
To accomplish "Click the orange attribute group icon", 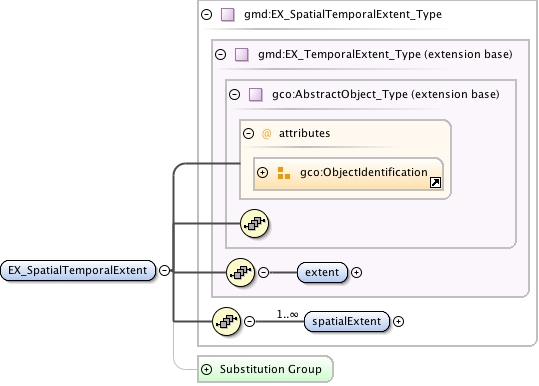I will click(284, 173).
